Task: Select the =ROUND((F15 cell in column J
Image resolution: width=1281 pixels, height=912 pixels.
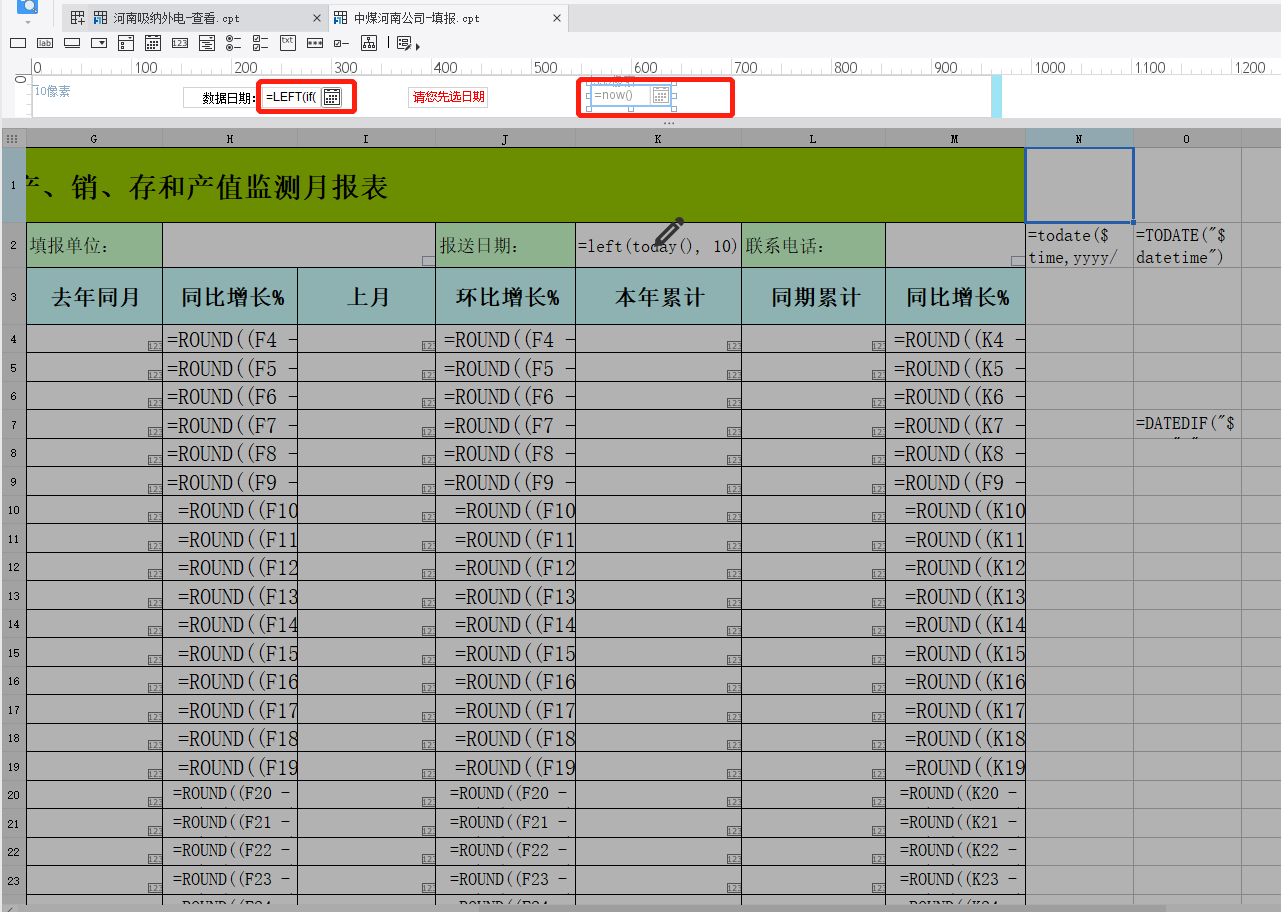Action: (x=505, y=653)
